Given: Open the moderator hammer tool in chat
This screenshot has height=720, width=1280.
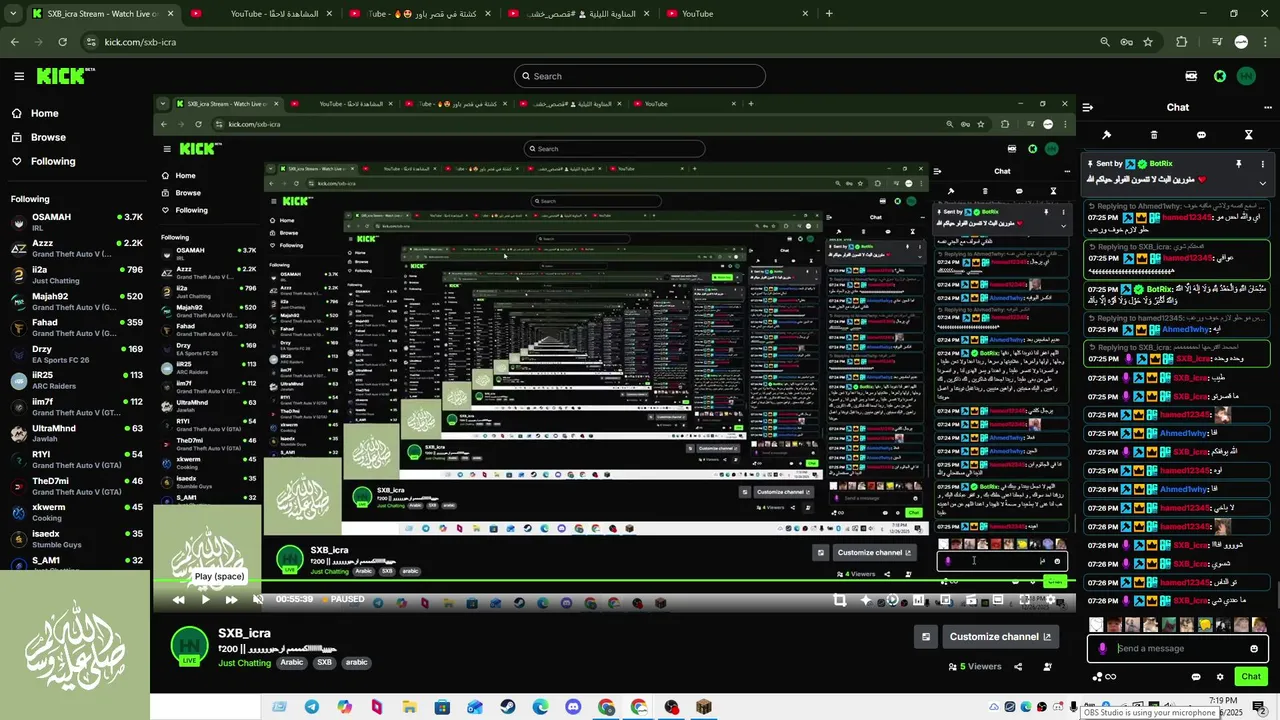Looking at the screenshot, I should coord(1107,135).
